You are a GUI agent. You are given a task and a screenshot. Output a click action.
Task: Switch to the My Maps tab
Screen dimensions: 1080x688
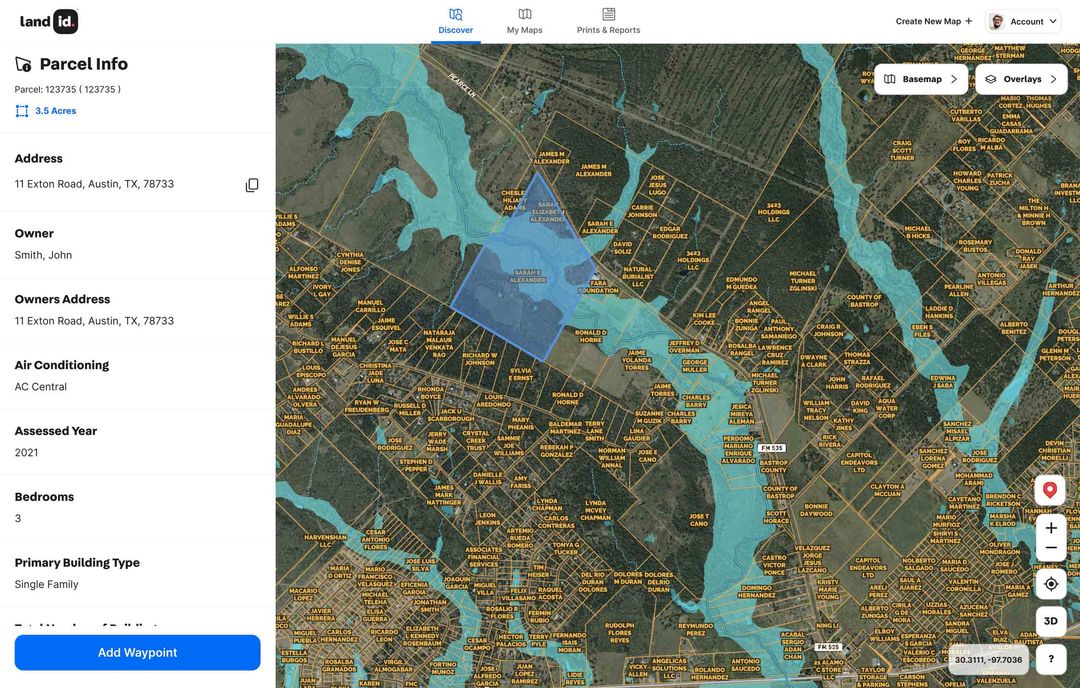pyautogui.click(x=524, y=22)
